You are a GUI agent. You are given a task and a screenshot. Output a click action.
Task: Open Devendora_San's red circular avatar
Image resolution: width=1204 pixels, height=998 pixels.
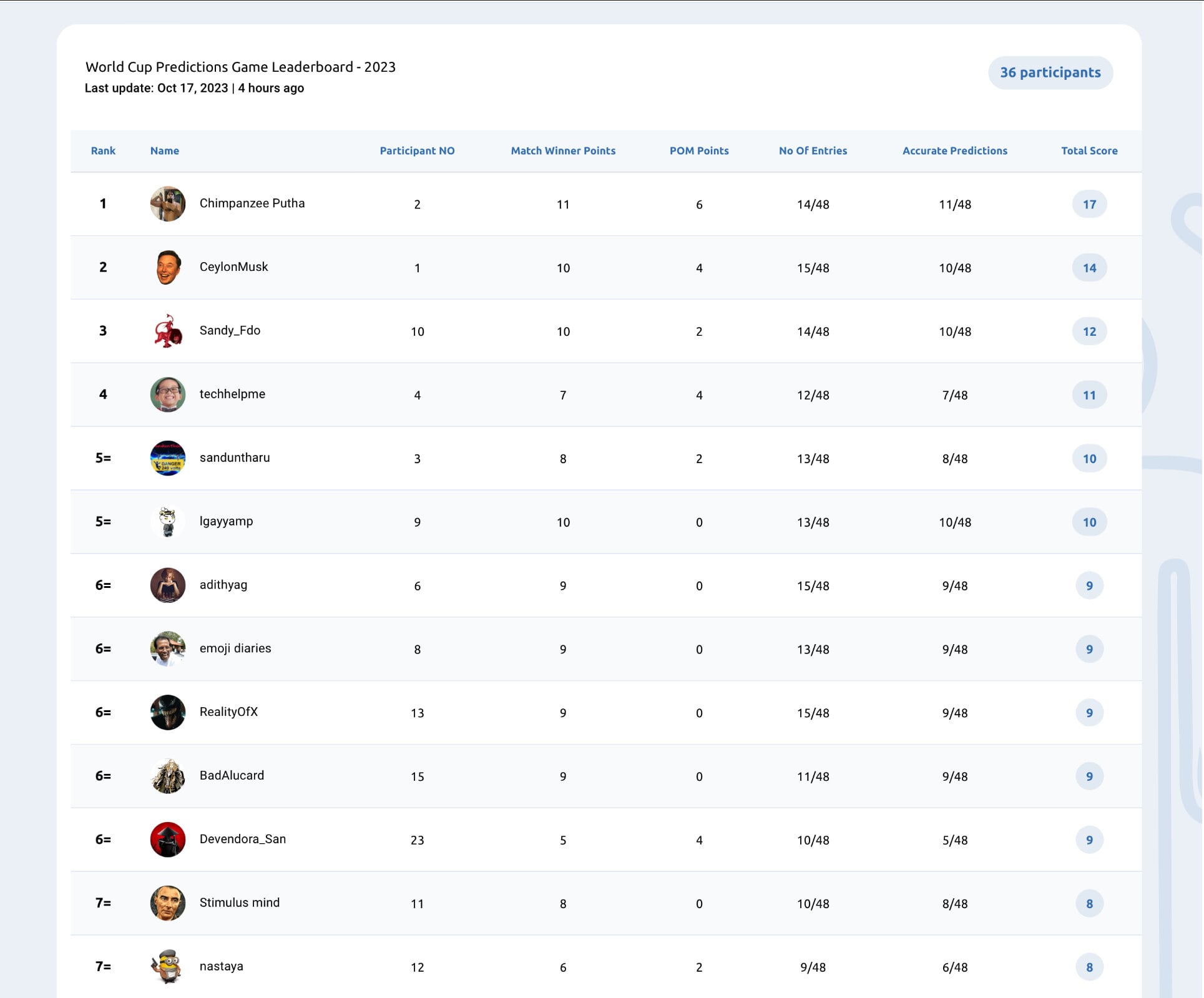pos(168,839)
